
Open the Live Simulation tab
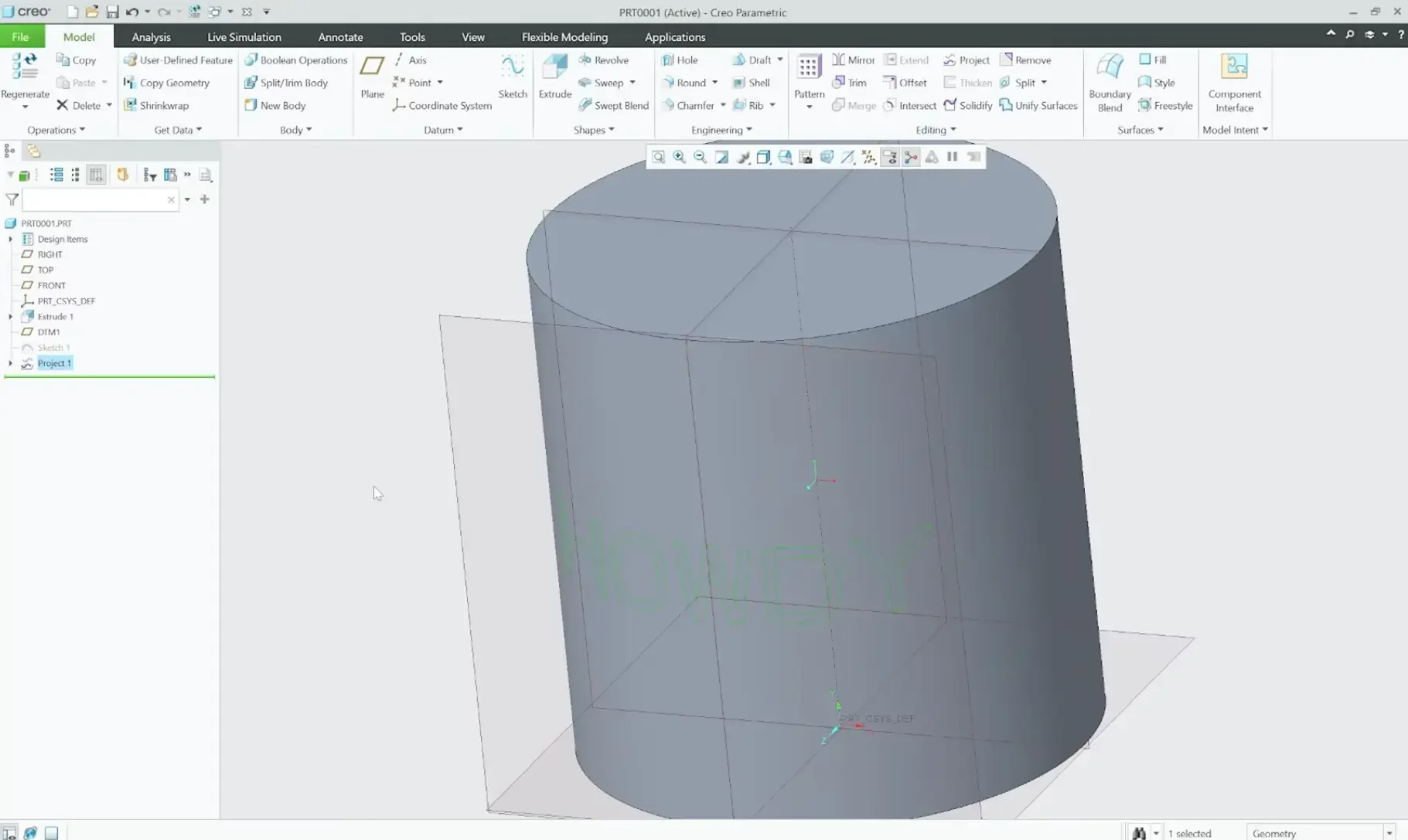pos(244,36)
